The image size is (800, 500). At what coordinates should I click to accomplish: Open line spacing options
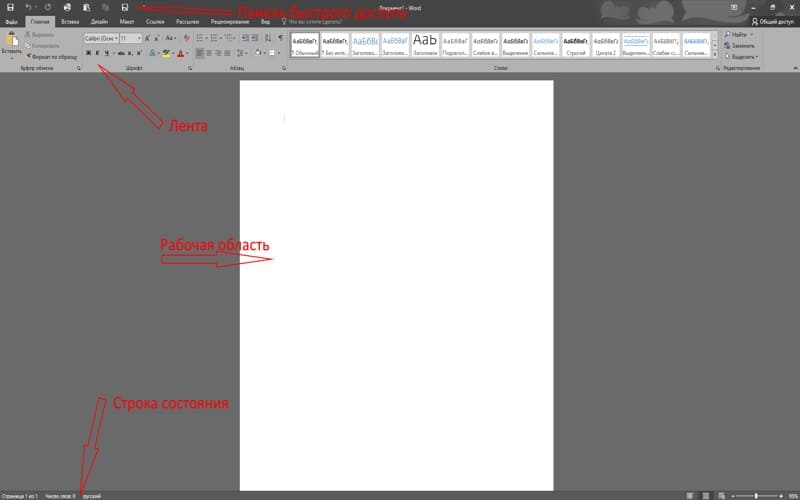tap(240, 53)
